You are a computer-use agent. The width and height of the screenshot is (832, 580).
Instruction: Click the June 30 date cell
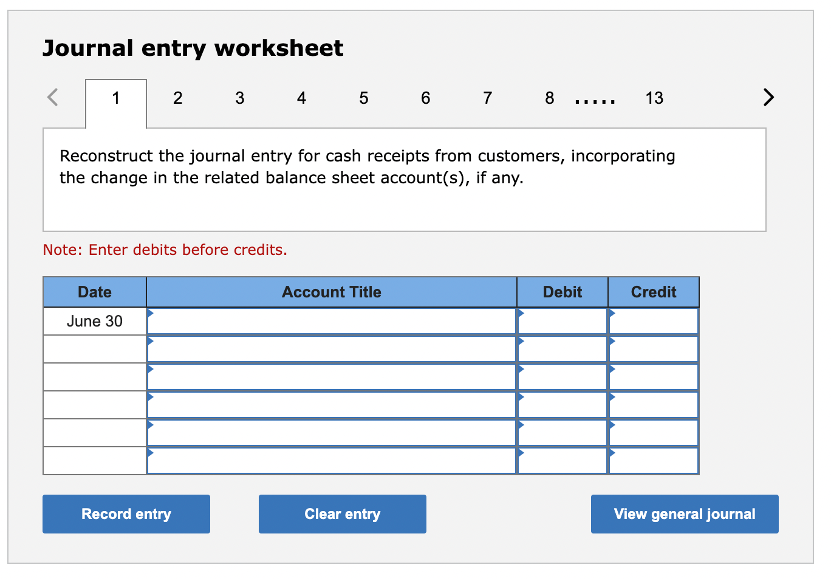[x=94, y=321]
